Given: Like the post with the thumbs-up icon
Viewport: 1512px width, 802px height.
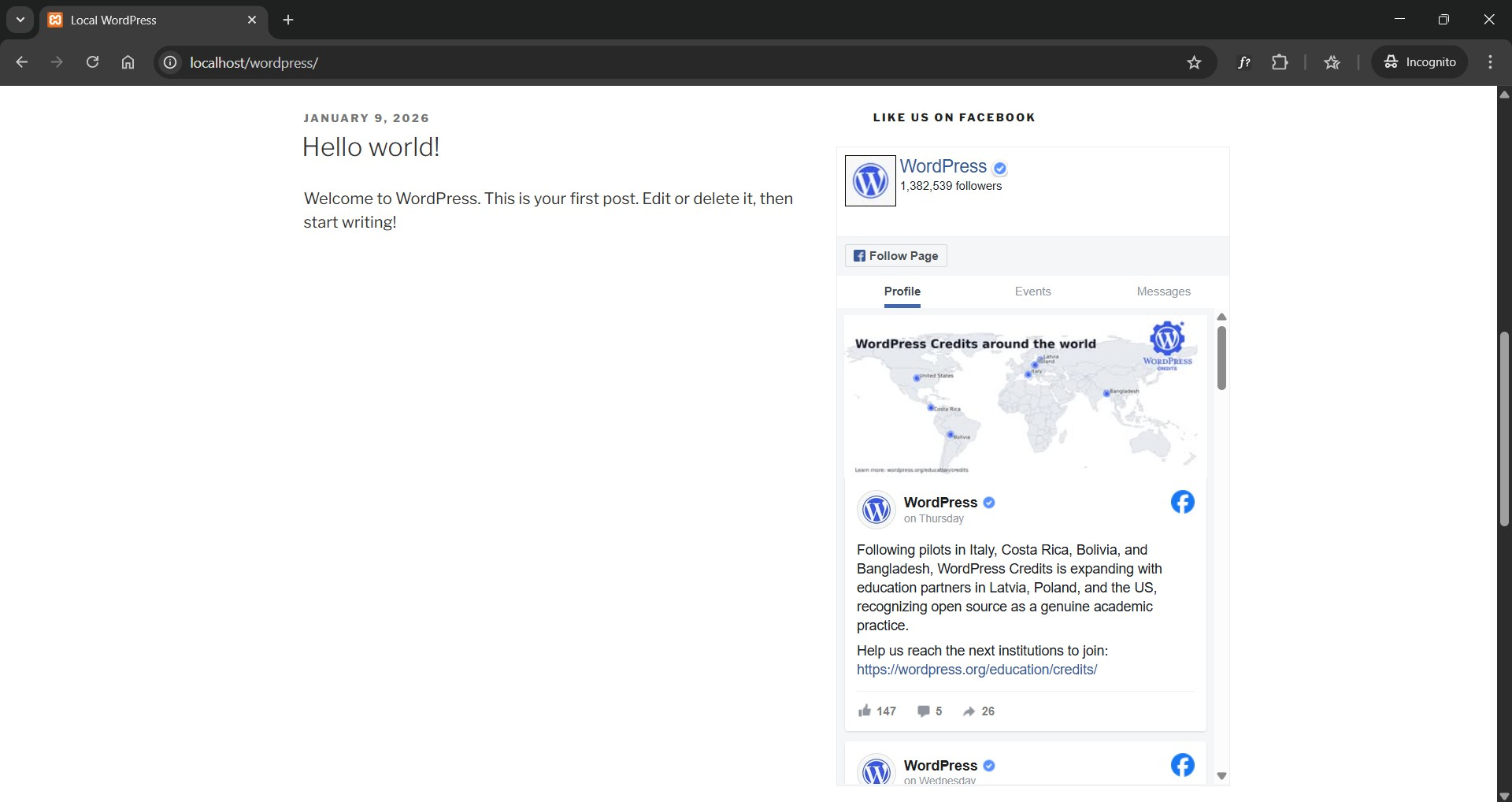Looking at the screenshot, I should (x=866, y=711).
